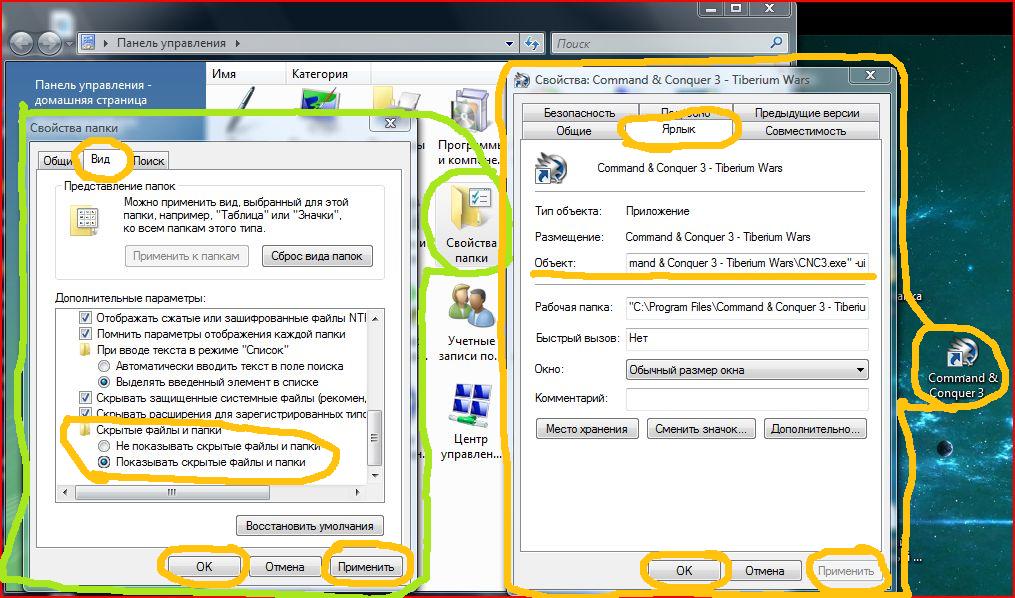Click the Объект target input field
The width and height of the screenshot is (1015, 598).
(747, 263)
